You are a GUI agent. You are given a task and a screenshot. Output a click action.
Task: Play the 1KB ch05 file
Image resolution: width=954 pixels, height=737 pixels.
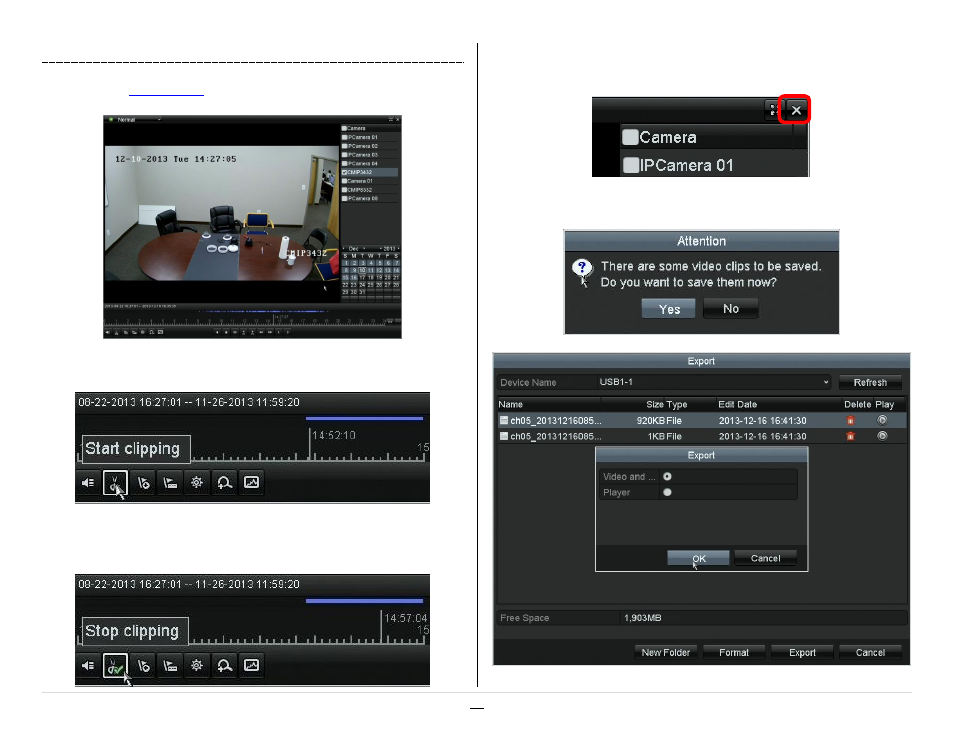click(882, 436)
